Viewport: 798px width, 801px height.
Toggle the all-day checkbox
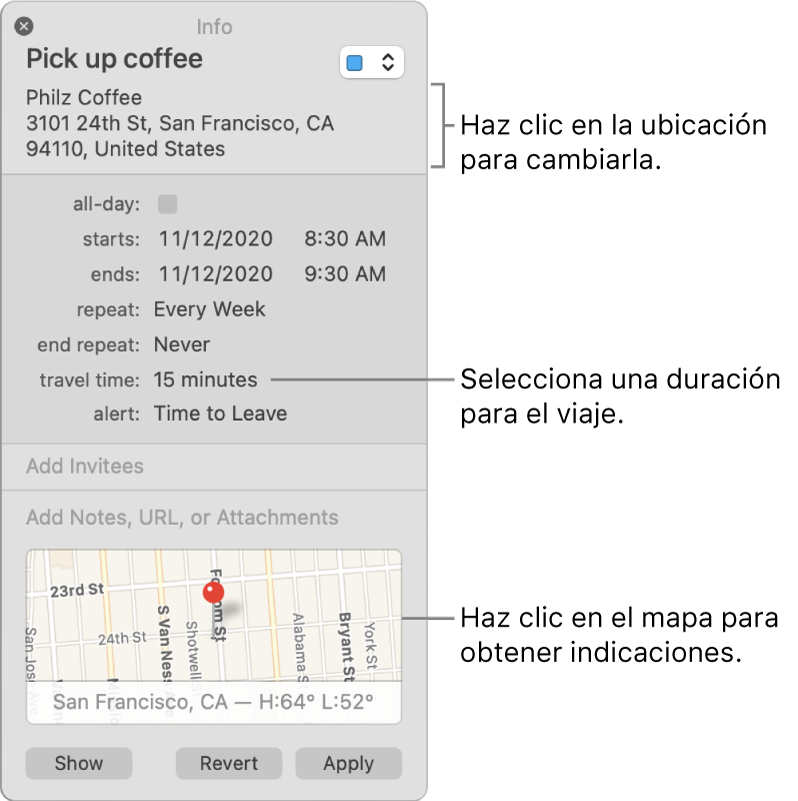[168, 204]
